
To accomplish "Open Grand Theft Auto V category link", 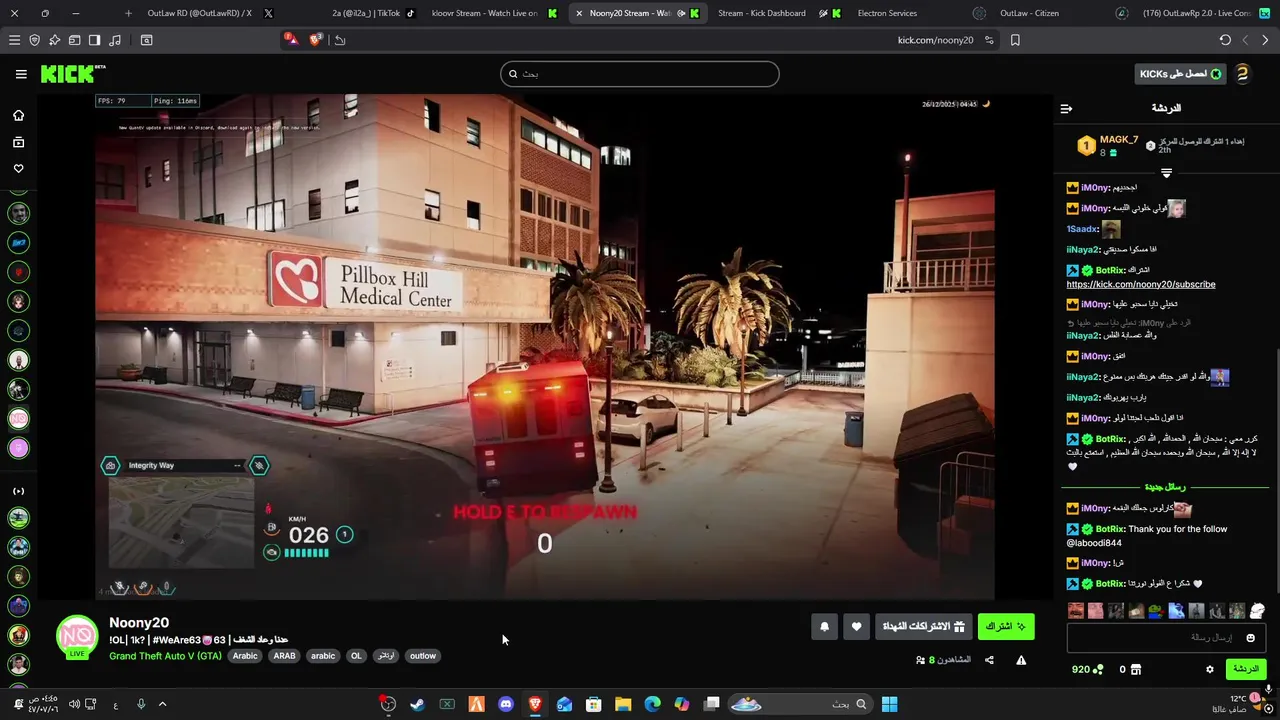I will point(165,656).
